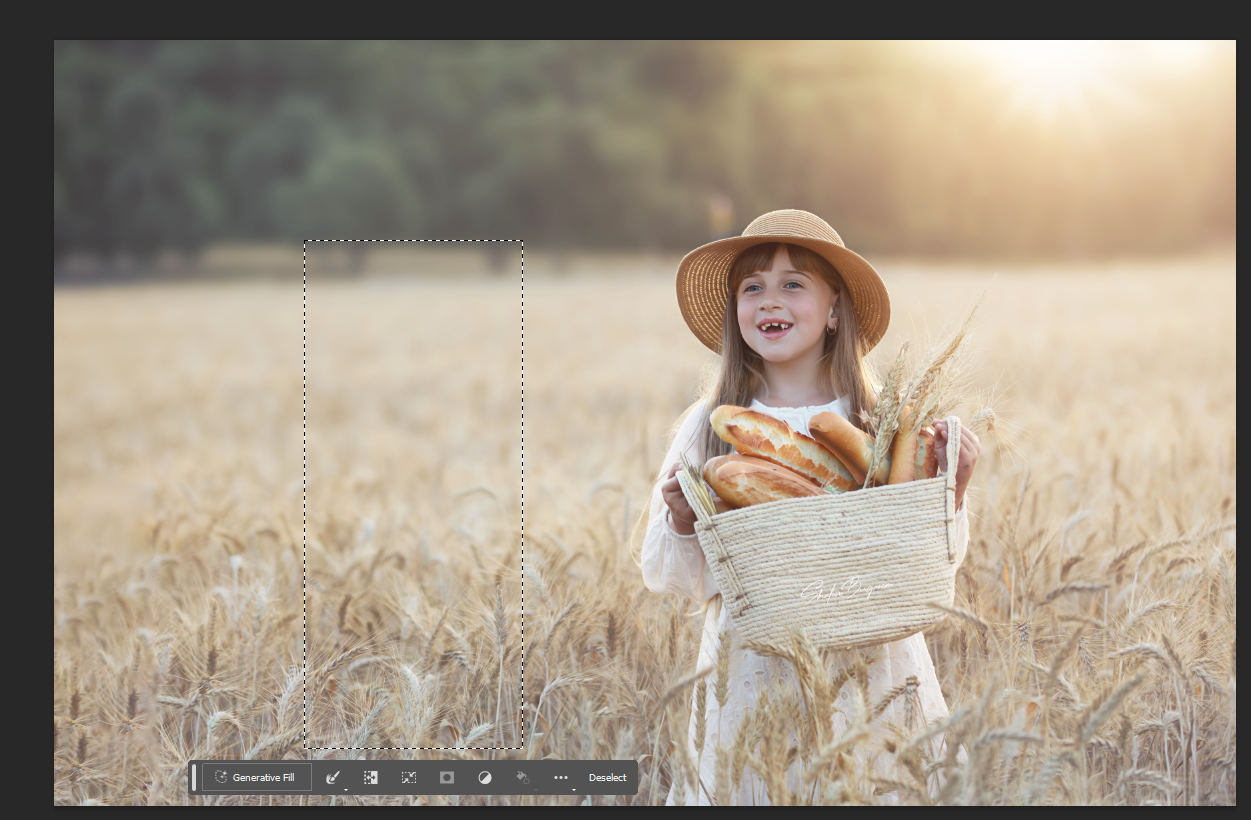Create new adjustment layer icon
Viewport: 1251px width, 820px height.
pyautogui.click(x=485, y=777)
